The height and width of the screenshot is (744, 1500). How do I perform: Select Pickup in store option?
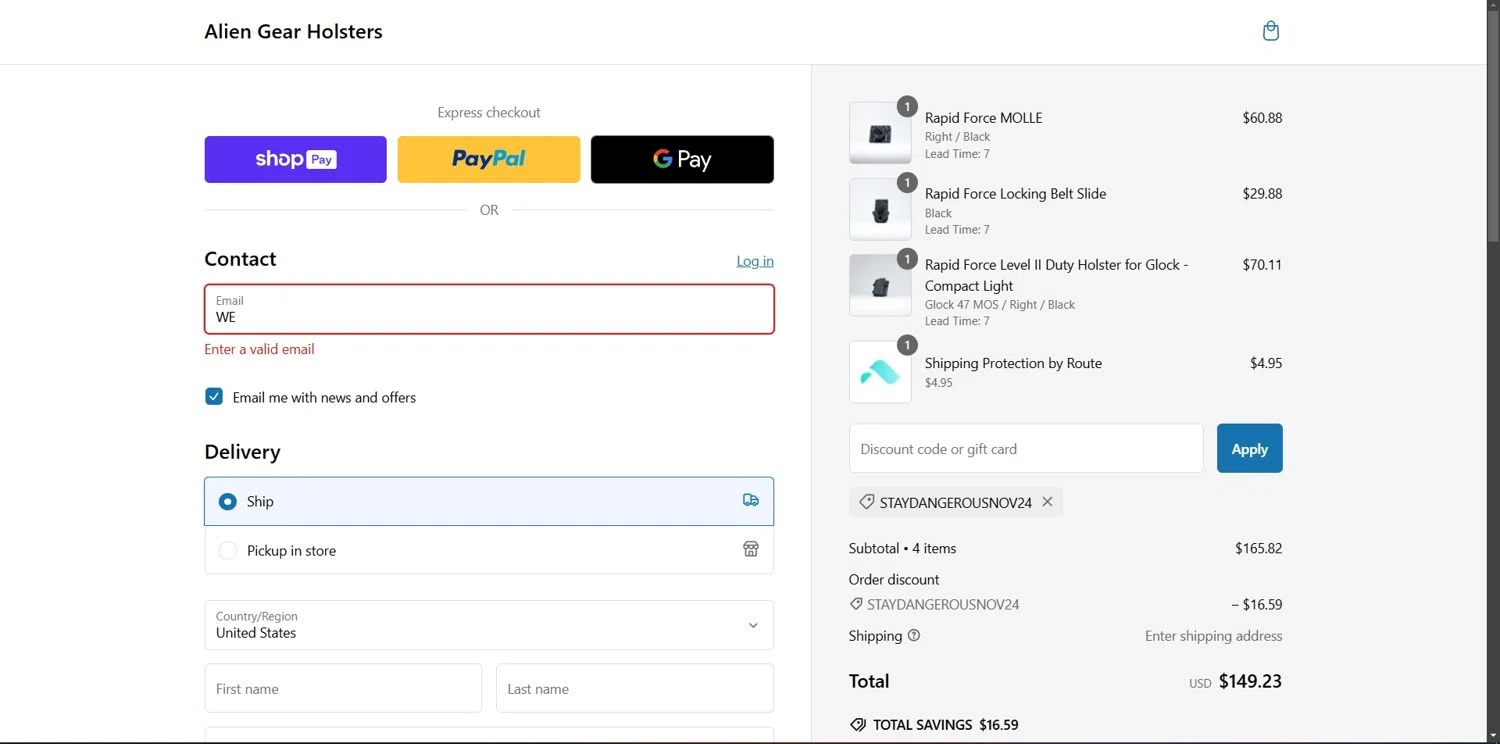click(228, 550)
